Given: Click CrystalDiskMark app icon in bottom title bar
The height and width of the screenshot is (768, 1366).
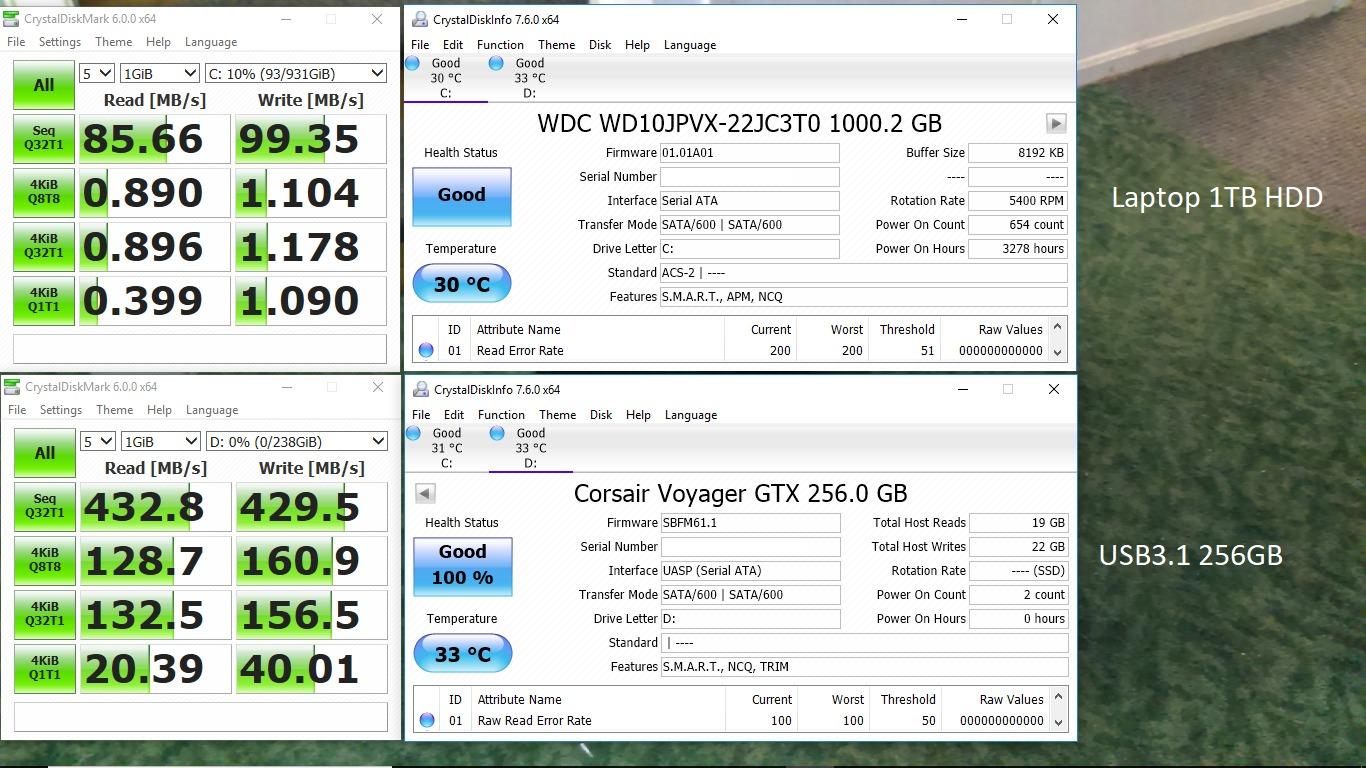Looking at the screenshot, I should [14, 387].
